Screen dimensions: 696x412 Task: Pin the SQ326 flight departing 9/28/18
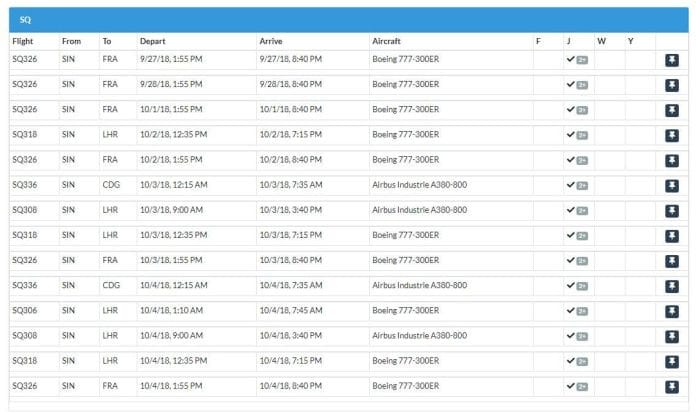[x=672, y=85]
